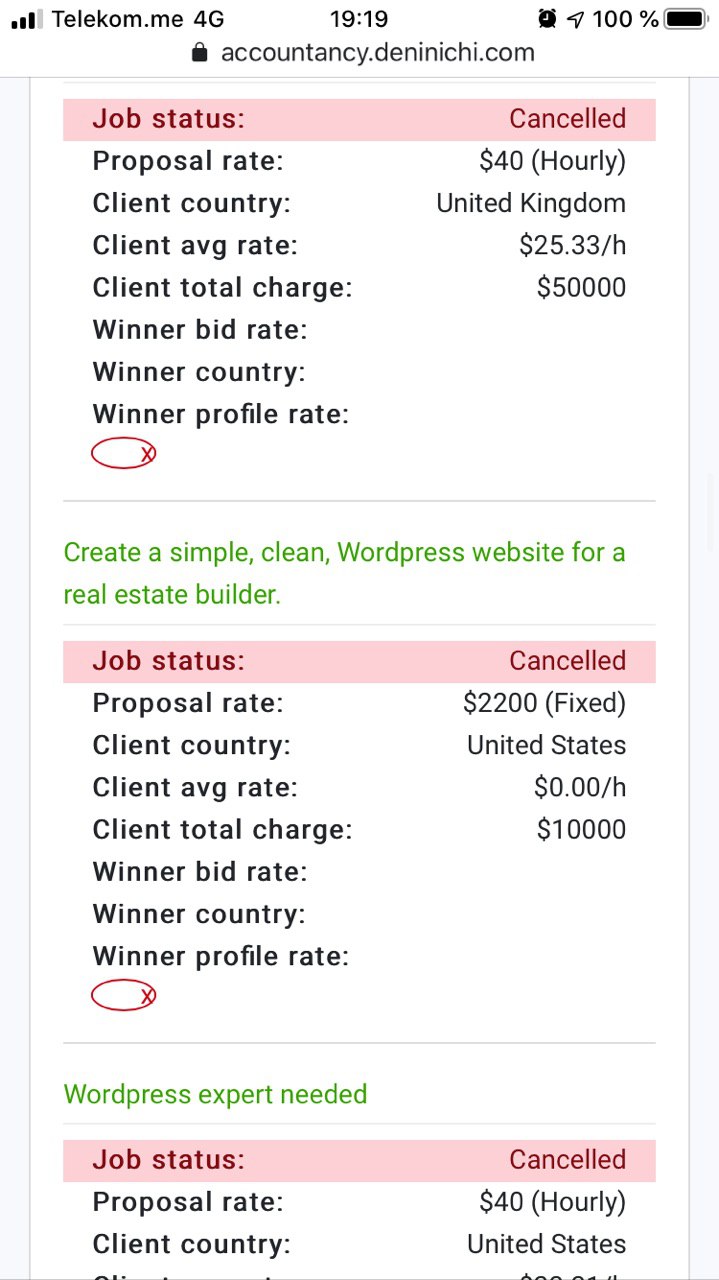
Task: Tap the cellular signal bars icon
Action: [27, 20]
